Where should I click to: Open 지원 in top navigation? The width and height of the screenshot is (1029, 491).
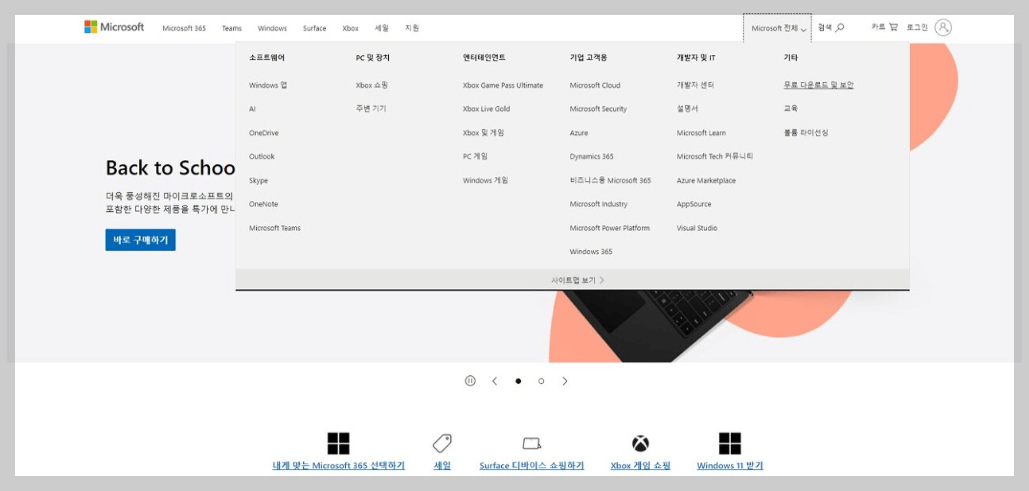click(x=412, y=28)
